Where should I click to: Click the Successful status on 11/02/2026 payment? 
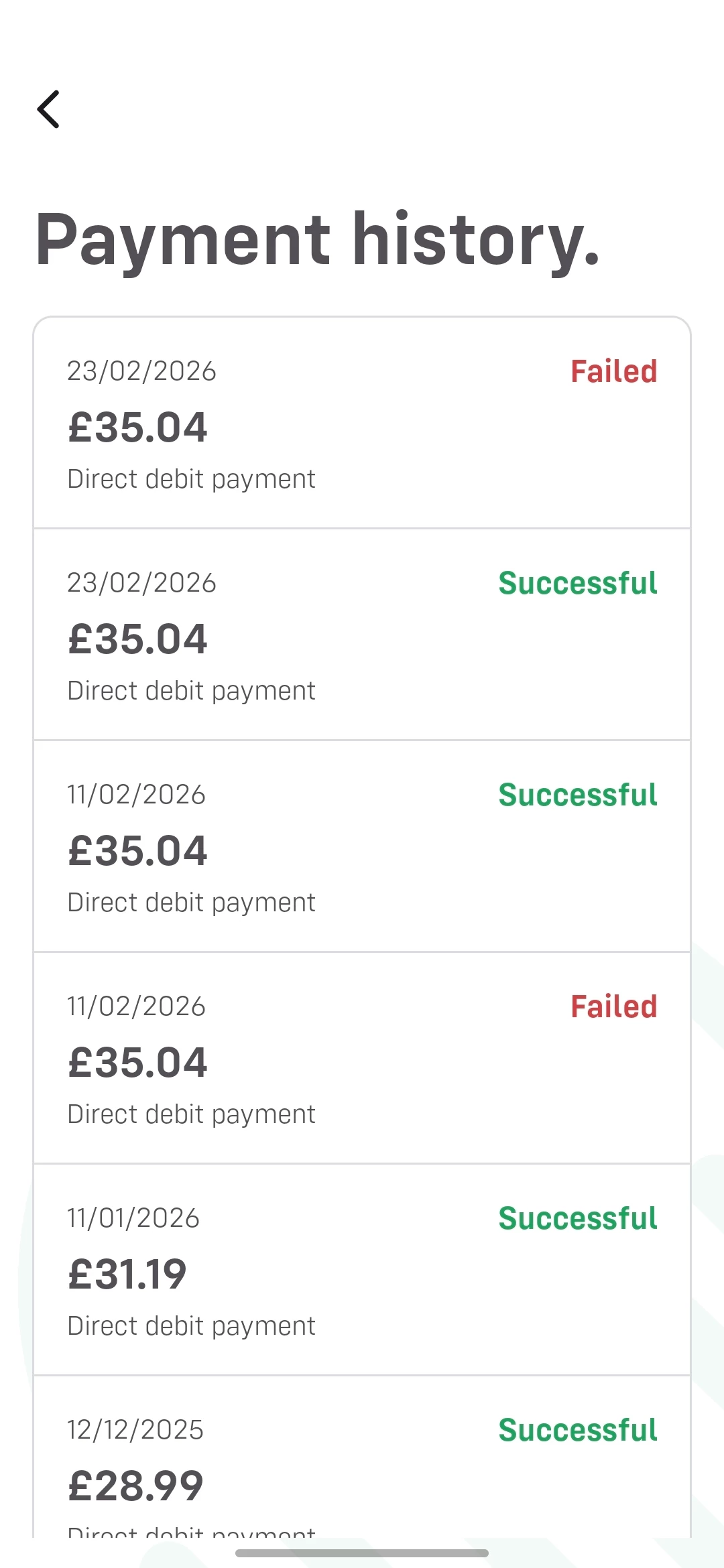577,795
